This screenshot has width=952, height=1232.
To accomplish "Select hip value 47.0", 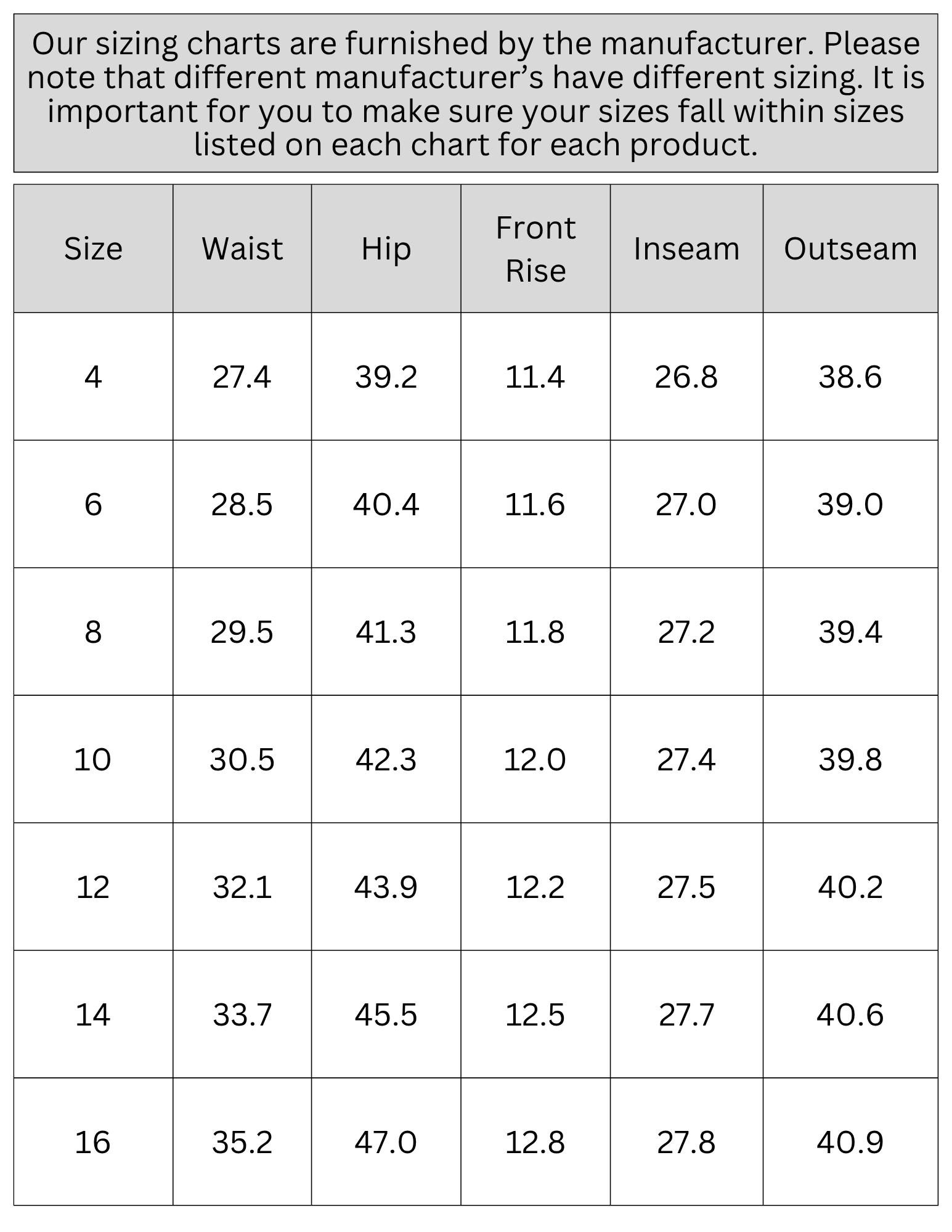I will (x=386, y=1142).
